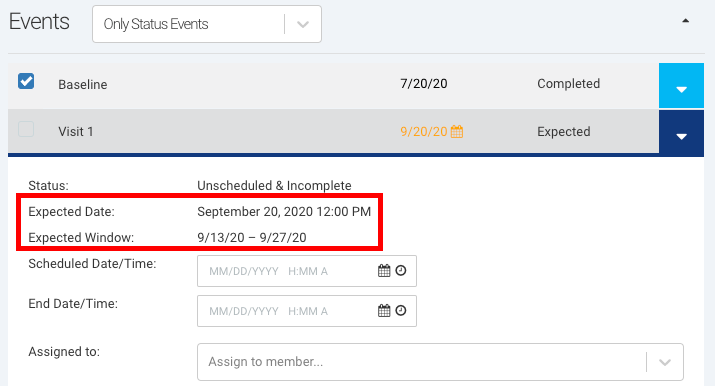Open clock picker for End Date/Time
The image size is (717, 386).
click(401, 311)
